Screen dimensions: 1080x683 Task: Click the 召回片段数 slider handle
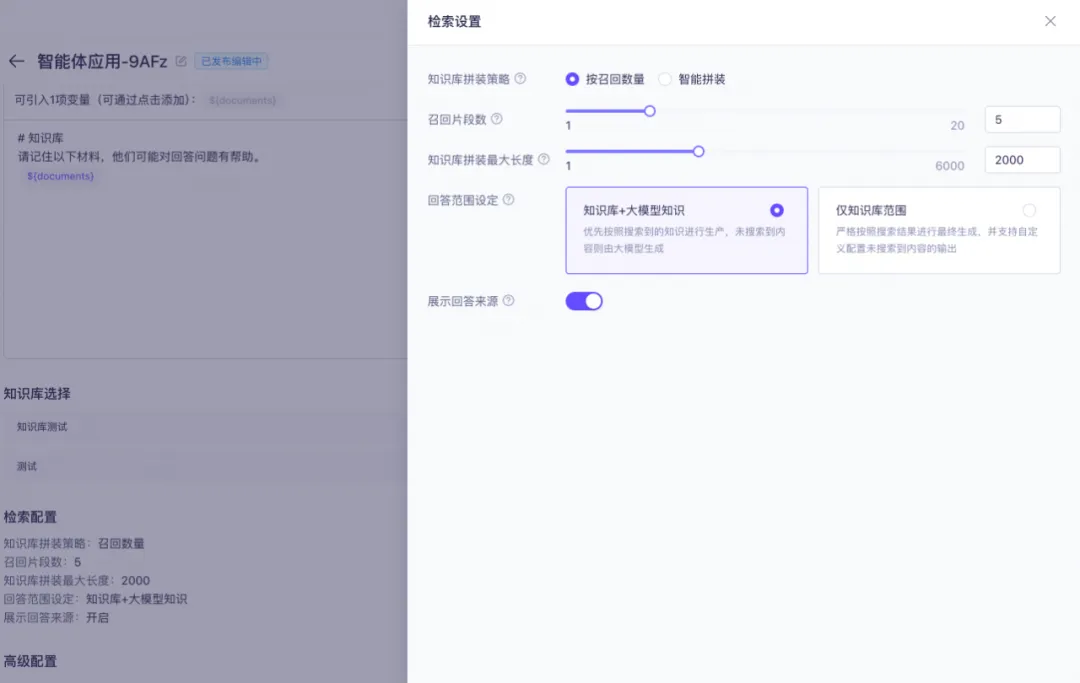[650, 111]
